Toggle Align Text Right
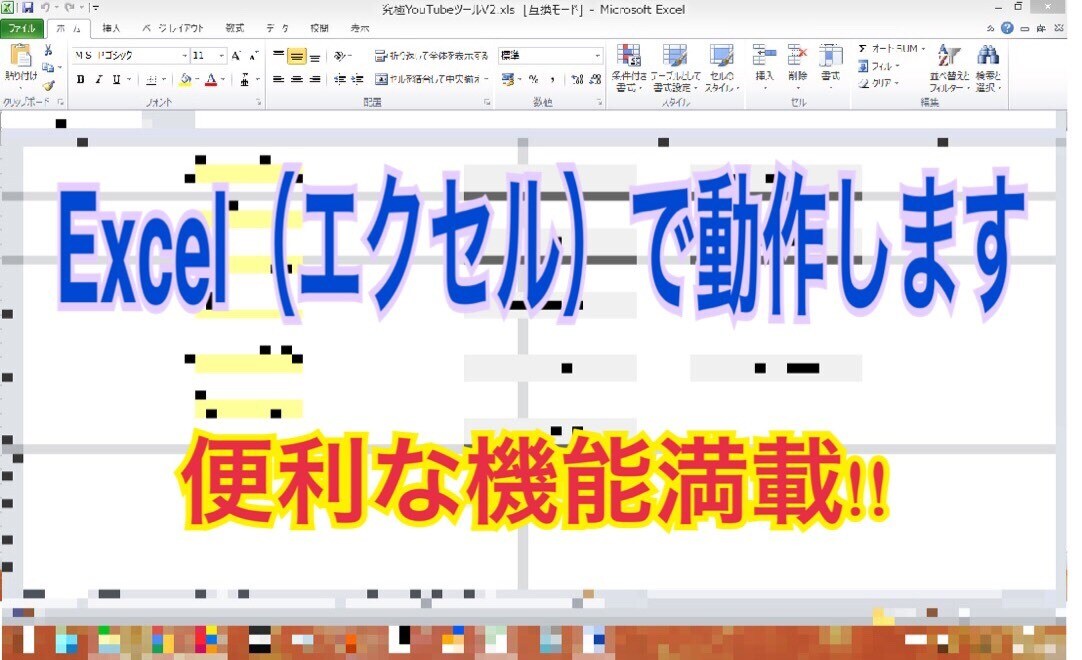 (x=315, y=79)
